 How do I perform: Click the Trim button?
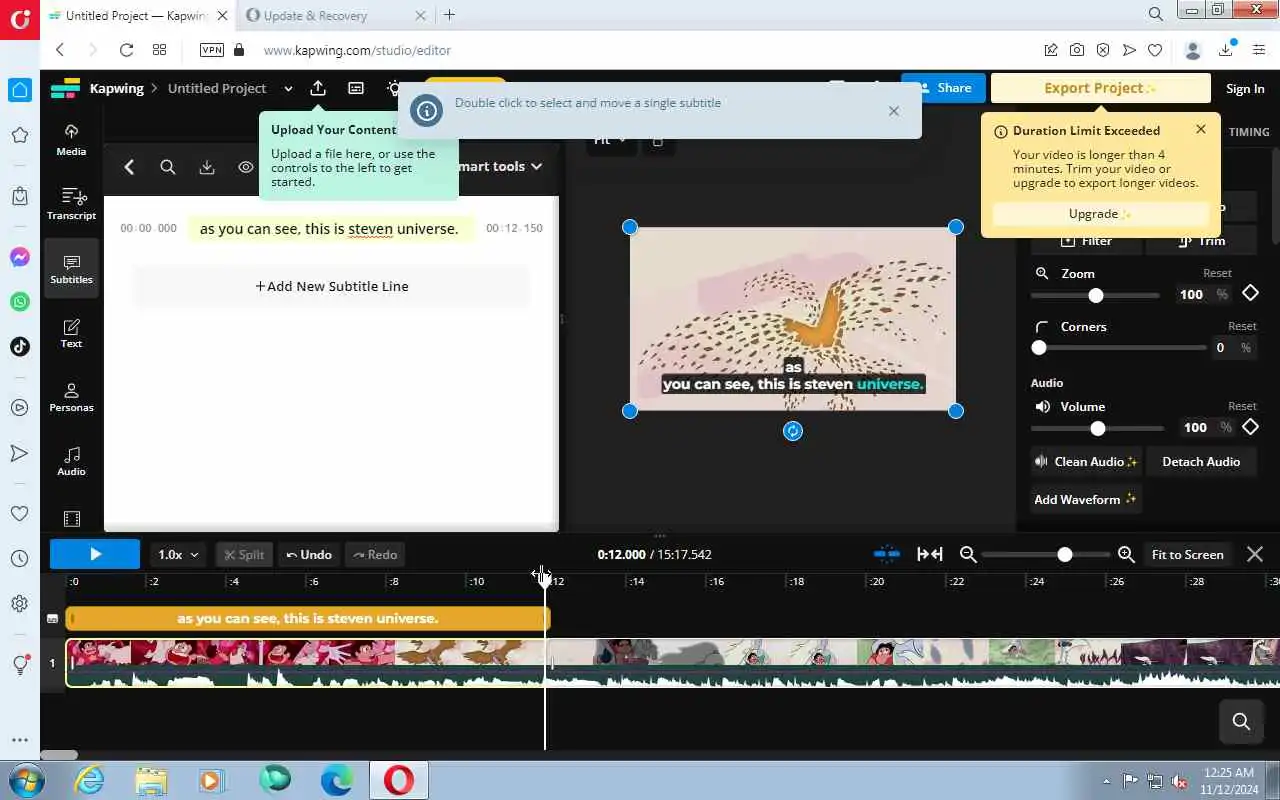1203,241
